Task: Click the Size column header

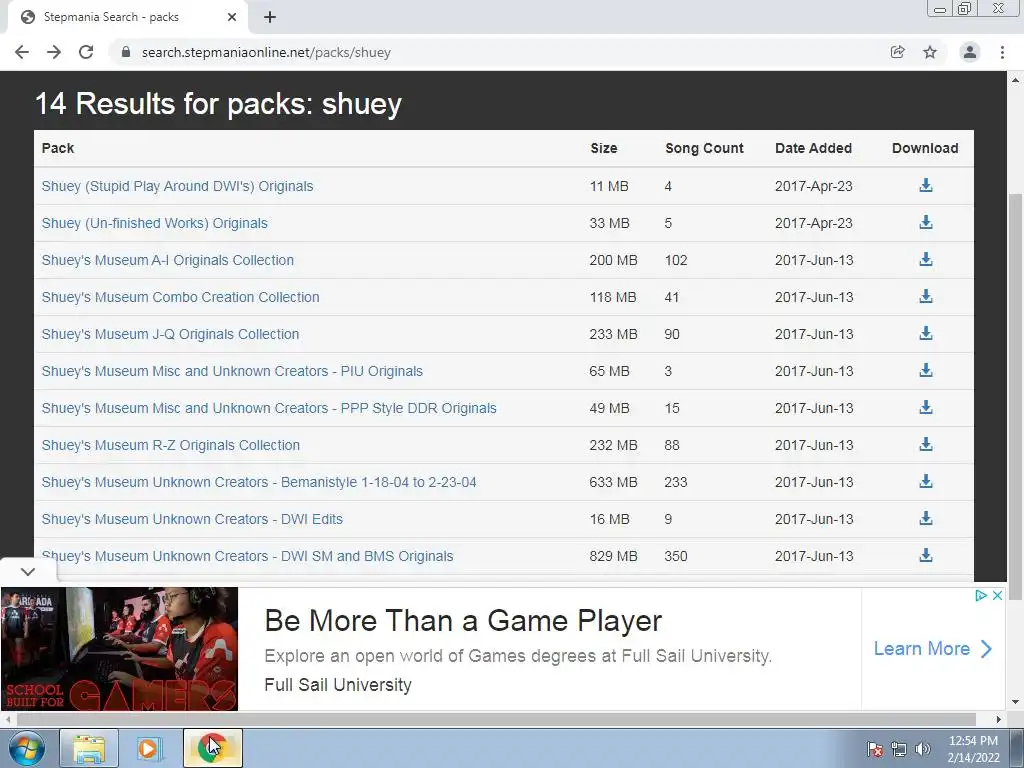Action: (603, 148)
